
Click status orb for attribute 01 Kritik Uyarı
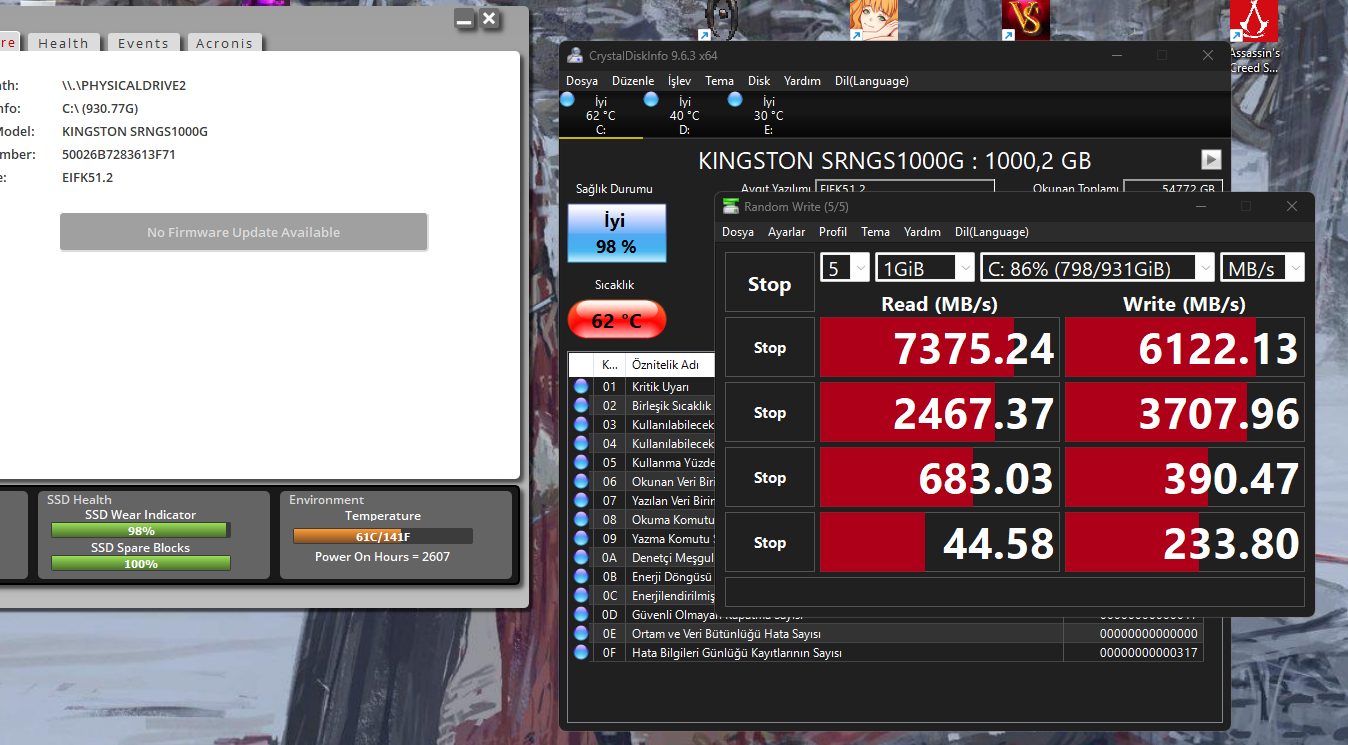pos(581,386)
